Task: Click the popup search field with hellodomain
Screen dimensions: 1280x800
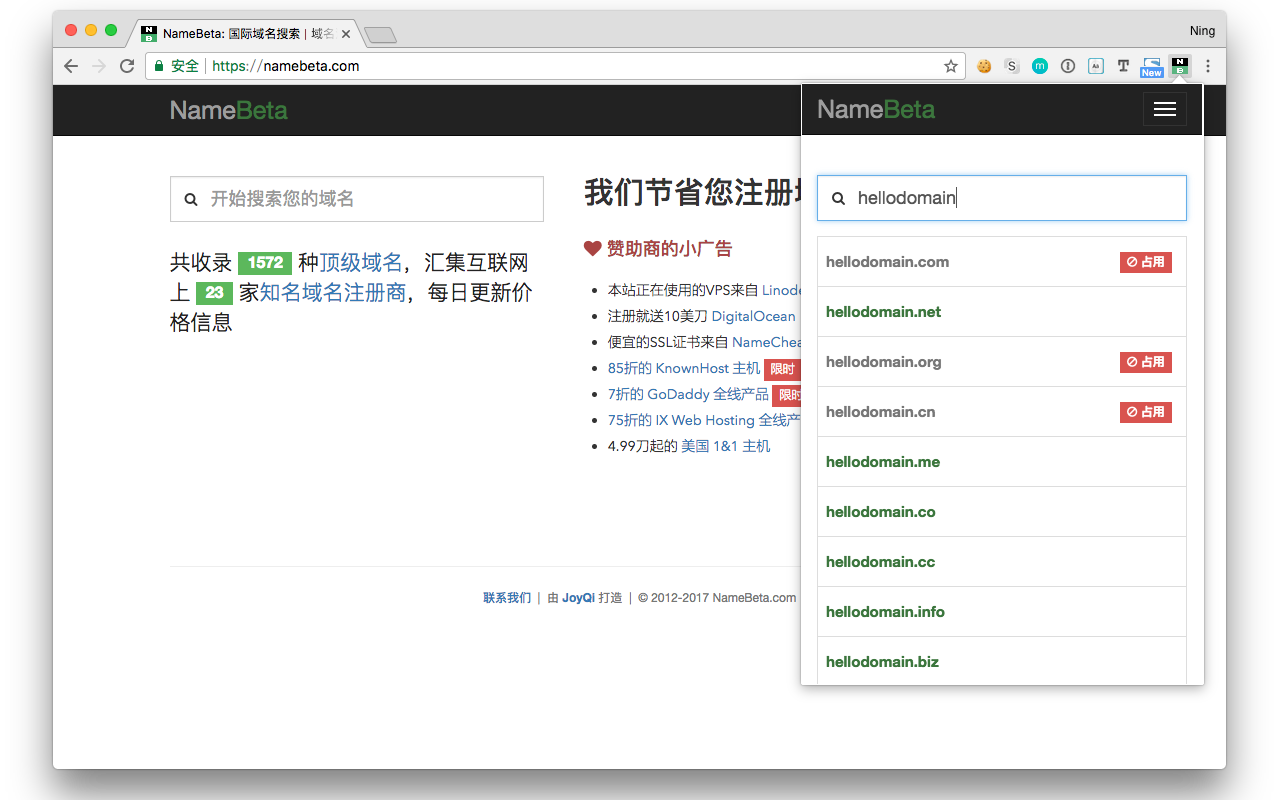Action: (1002, 198)
